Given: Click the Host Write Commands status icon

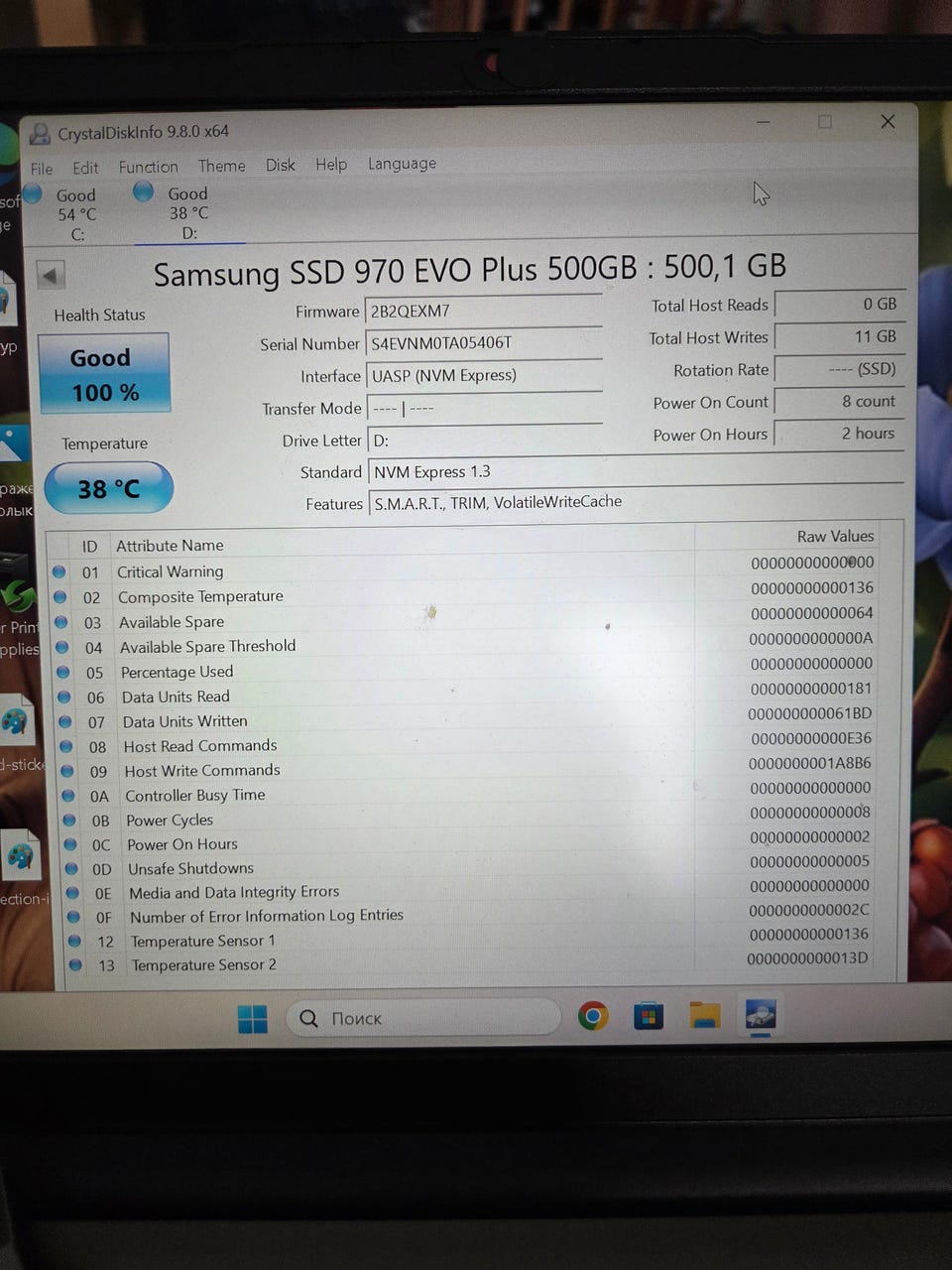Looking at the screenshot, I should [66, 771].
